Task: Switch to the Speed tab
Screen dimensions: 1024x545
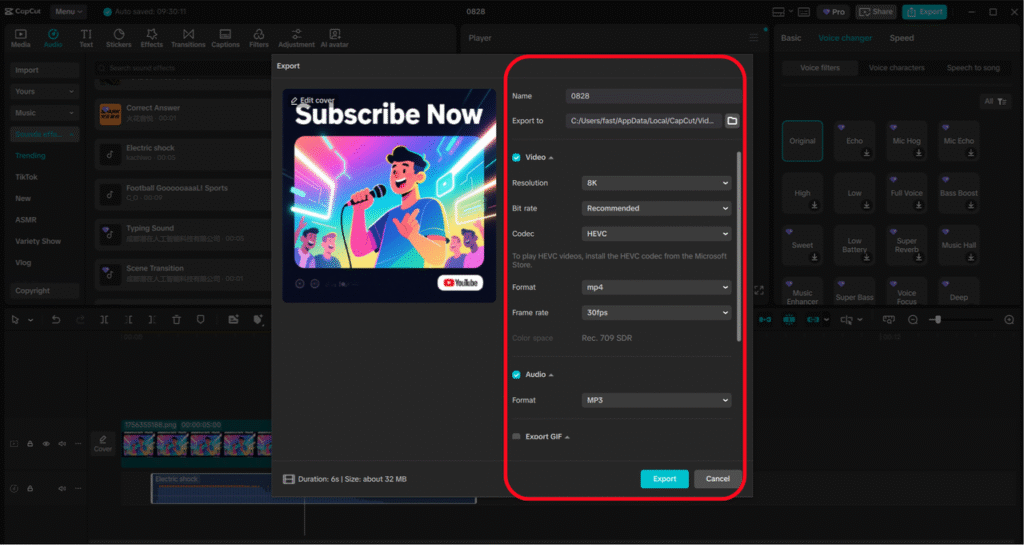Action: pos(902,38)
